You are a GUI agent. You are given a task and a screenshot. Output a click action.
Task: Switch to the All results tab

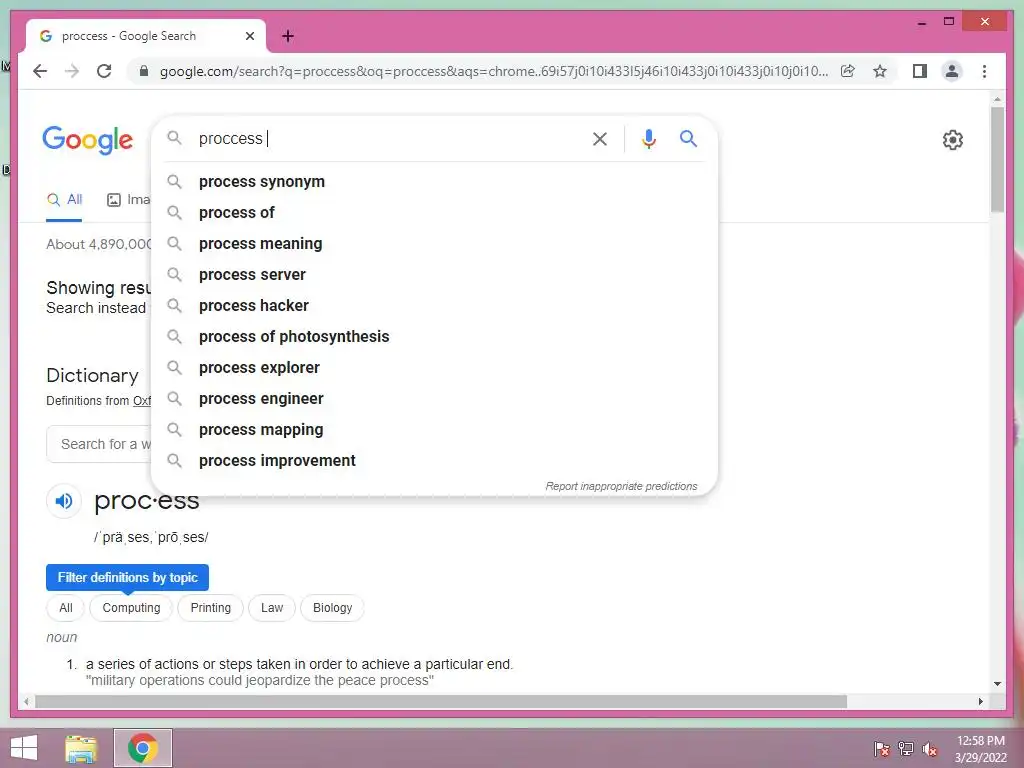pyautogui.click(x=64, y=200)
